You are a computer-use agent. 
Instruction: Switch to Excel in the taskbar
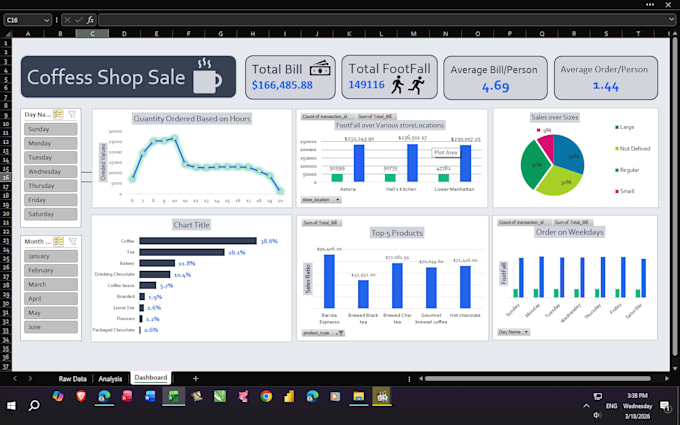[173, 396]
